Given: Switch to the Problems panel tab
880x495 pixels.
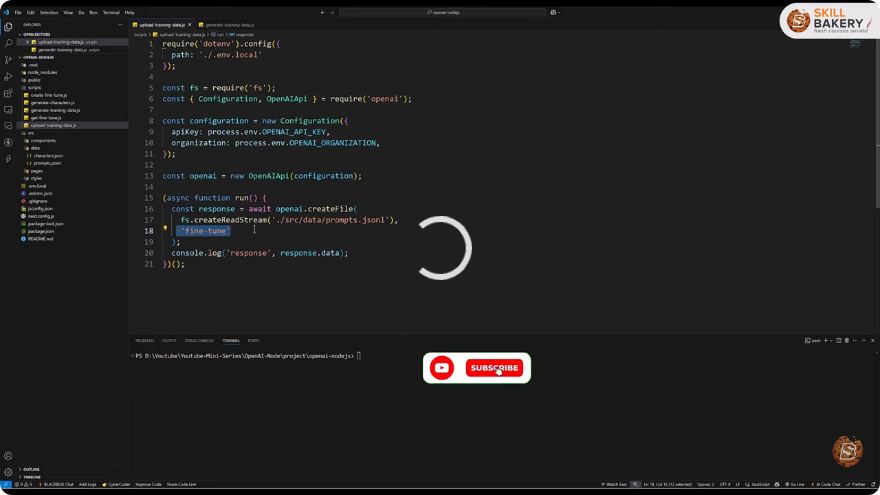Looking at the screenshot, I should tap(144, 341).
